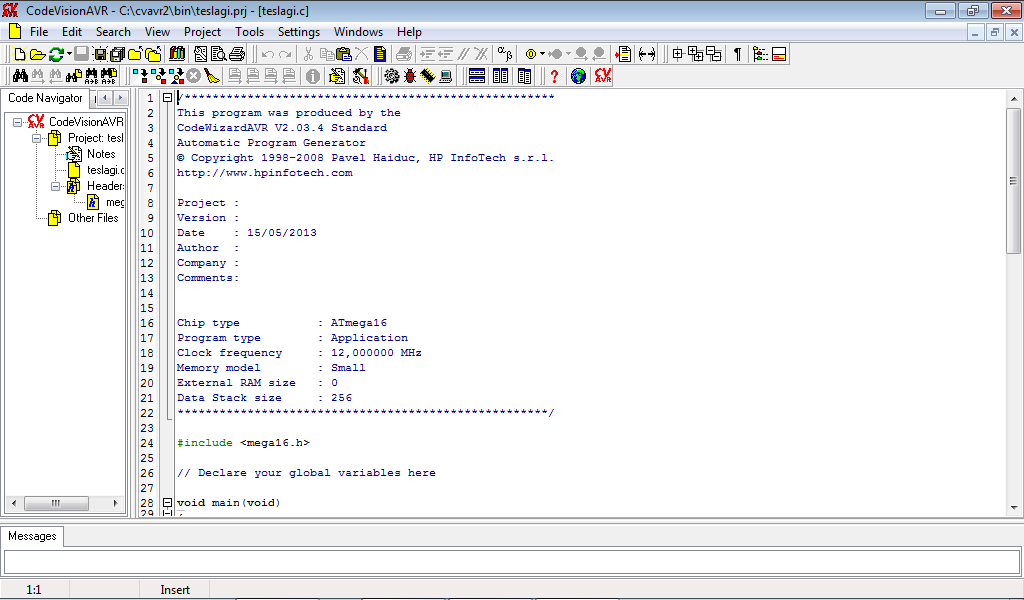Click the broom clean-up icon
The width and height of the screenshot is (1024, 600).
click(212, 76)
